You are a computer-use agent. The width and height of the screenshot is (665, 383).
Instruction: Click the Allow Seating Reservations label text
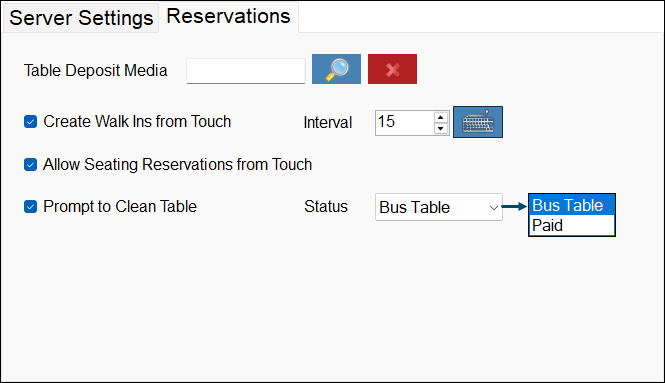(x=177, y=165)
